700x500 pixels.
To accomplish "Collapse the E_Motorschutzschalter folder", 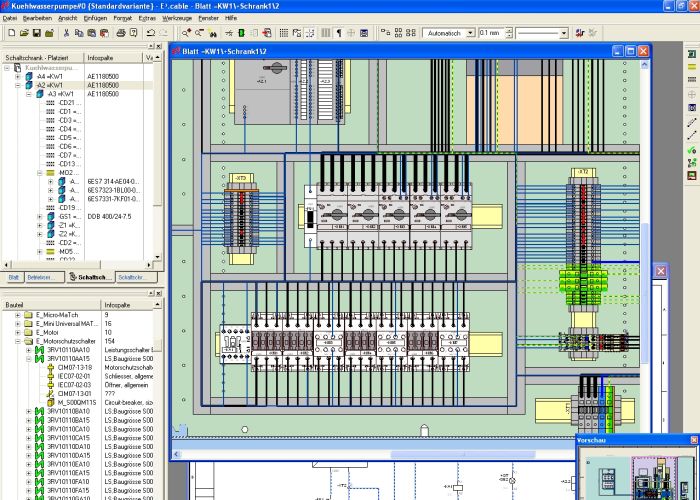I will point(17,341).
